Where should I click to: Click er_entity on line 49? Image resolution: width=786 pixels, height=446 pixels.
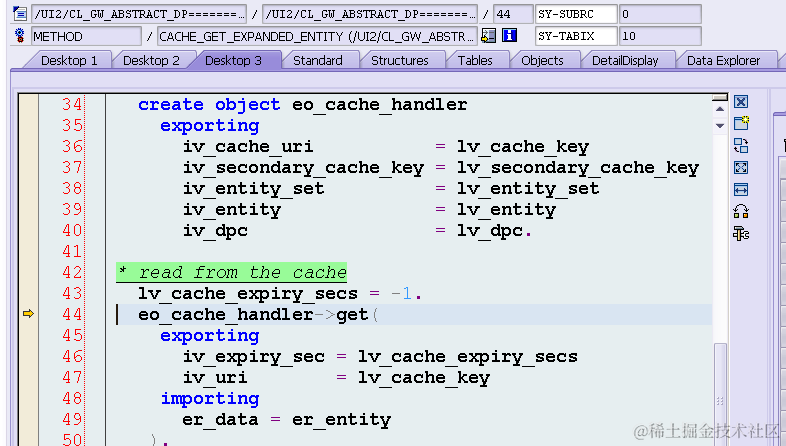[341, 419]
